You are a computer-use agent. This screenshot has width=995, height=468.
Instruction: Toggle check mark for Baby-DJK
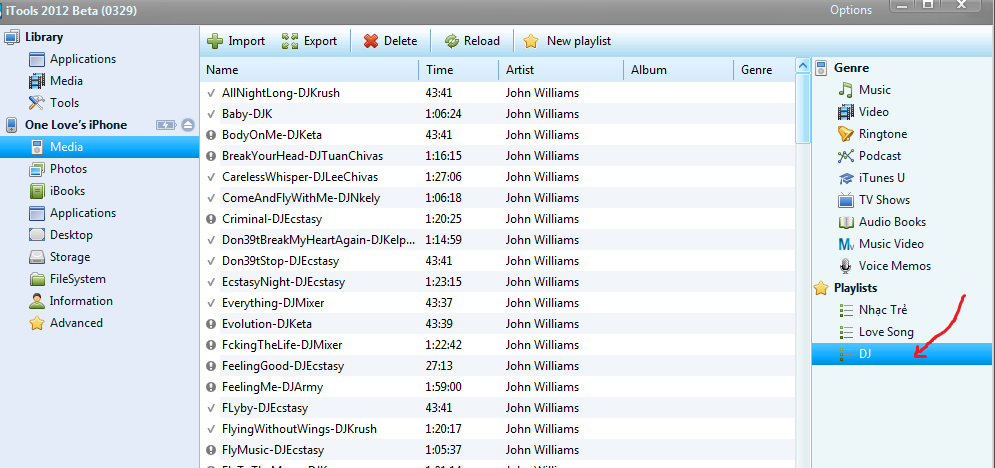[x=211, y=114]
